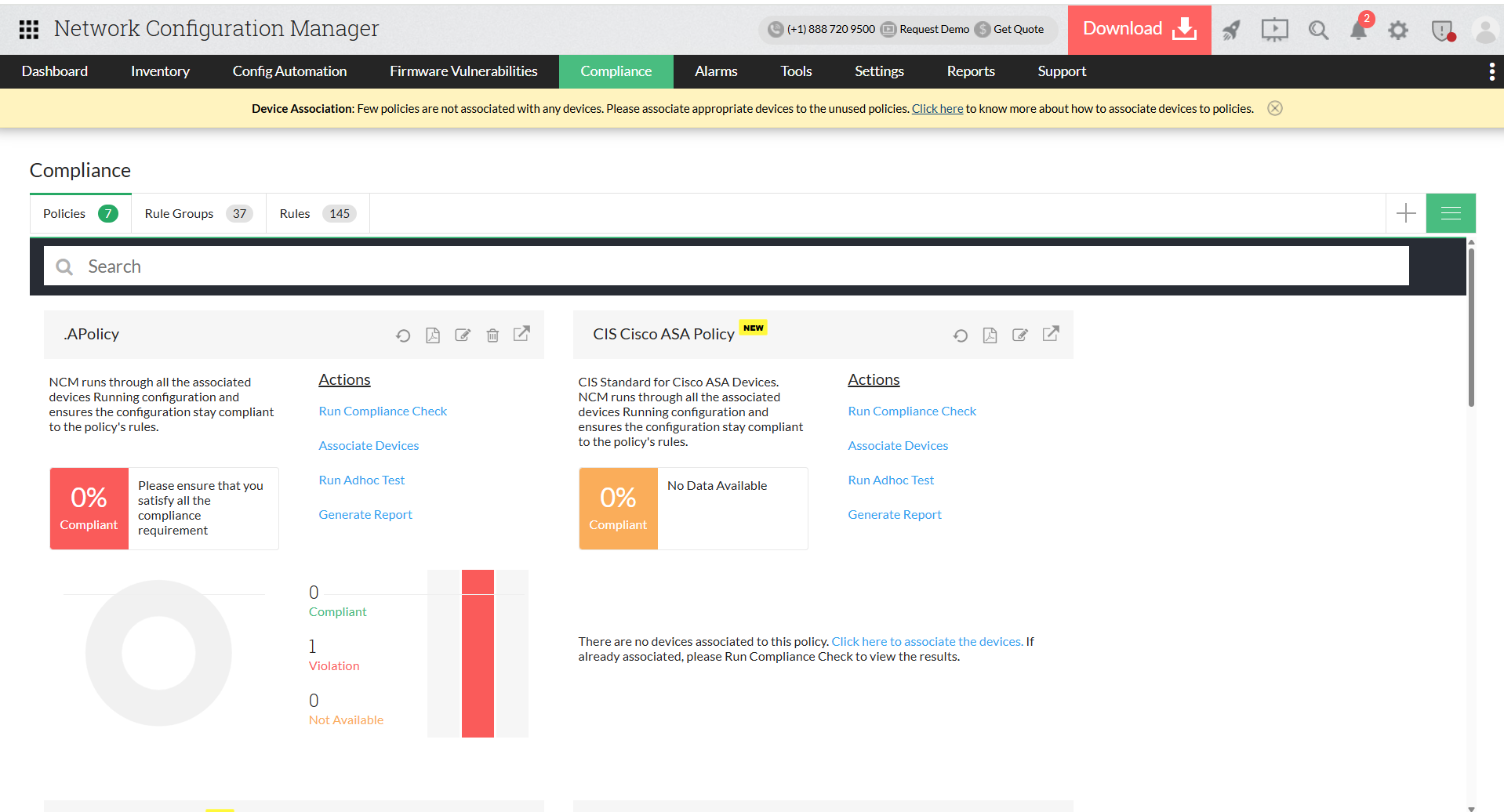The height and width of the screenshot is (812, 1504).
Task: Add a new policy with the plus button
Action: pos(1405,212)
